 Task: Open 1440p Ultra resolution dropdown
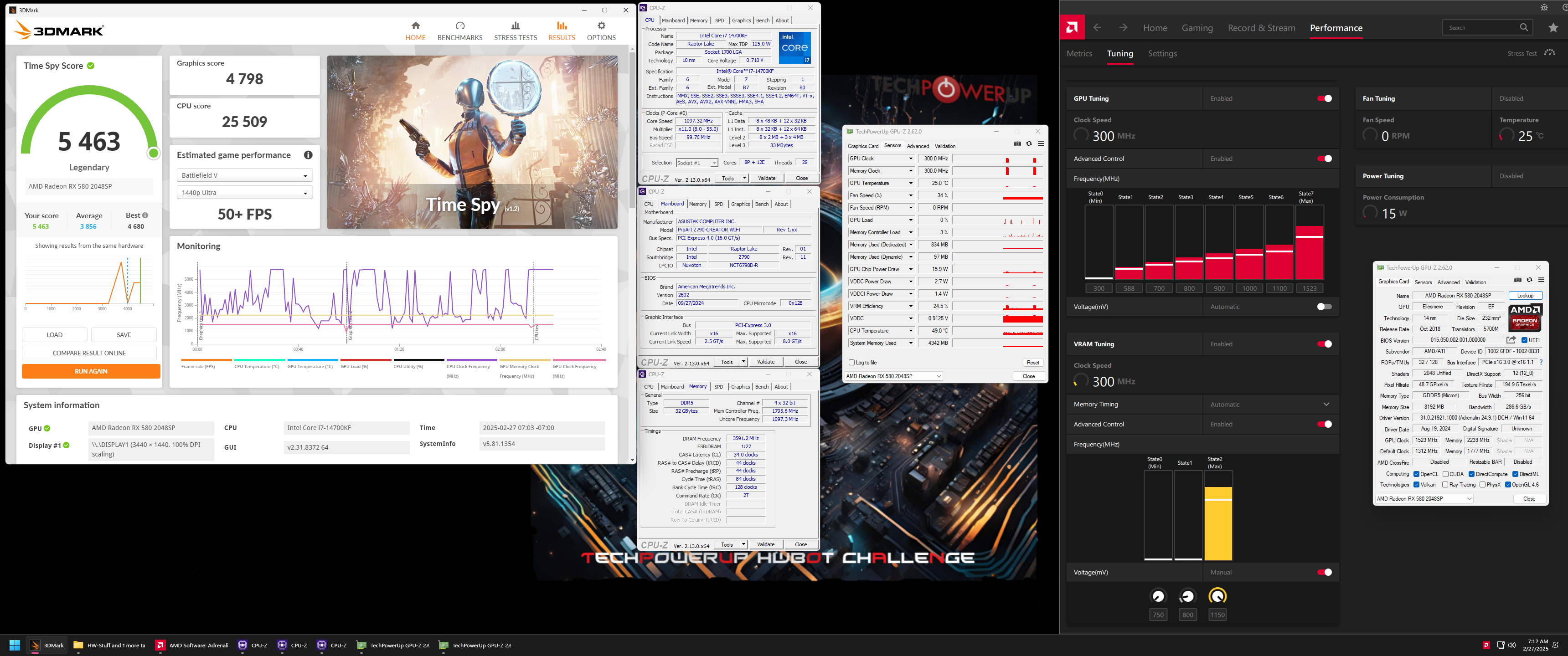244,193
